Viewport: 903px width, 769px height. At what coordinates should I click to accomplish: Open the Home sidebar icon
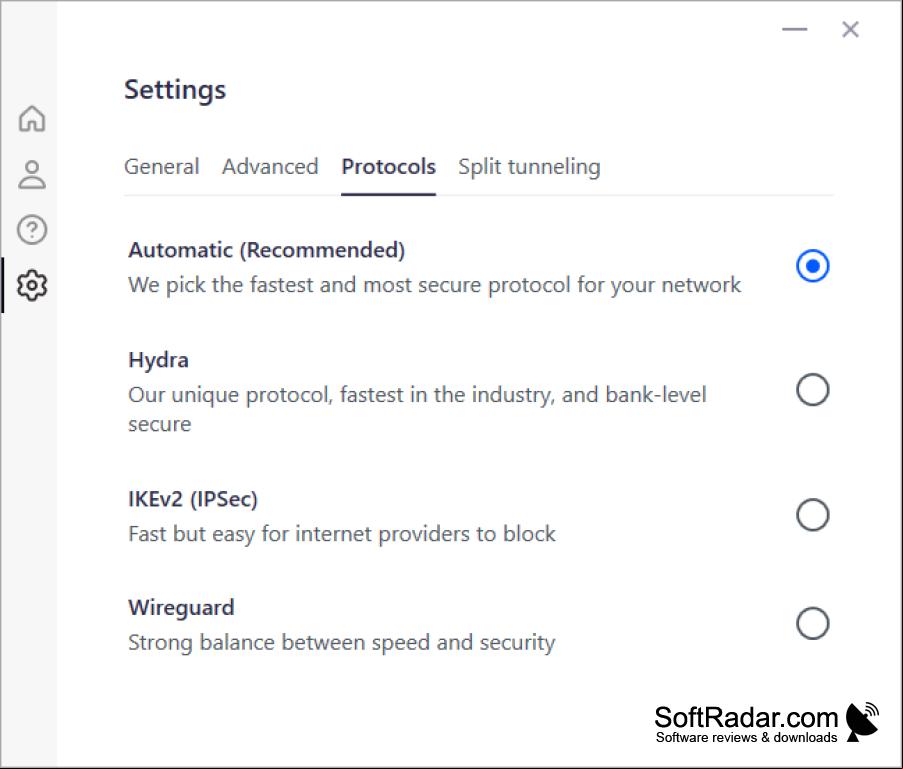(x=32, y=119)
